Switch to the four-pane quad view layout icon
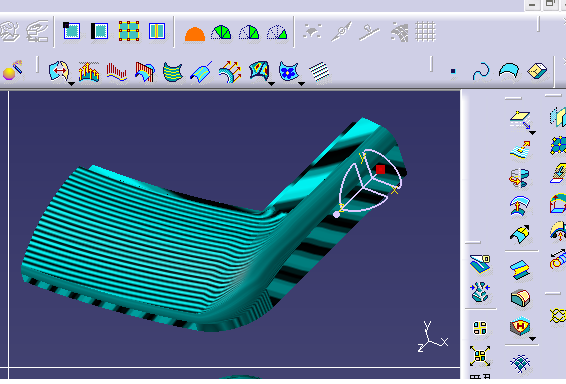566x384 pixels. tap(129, 31)
